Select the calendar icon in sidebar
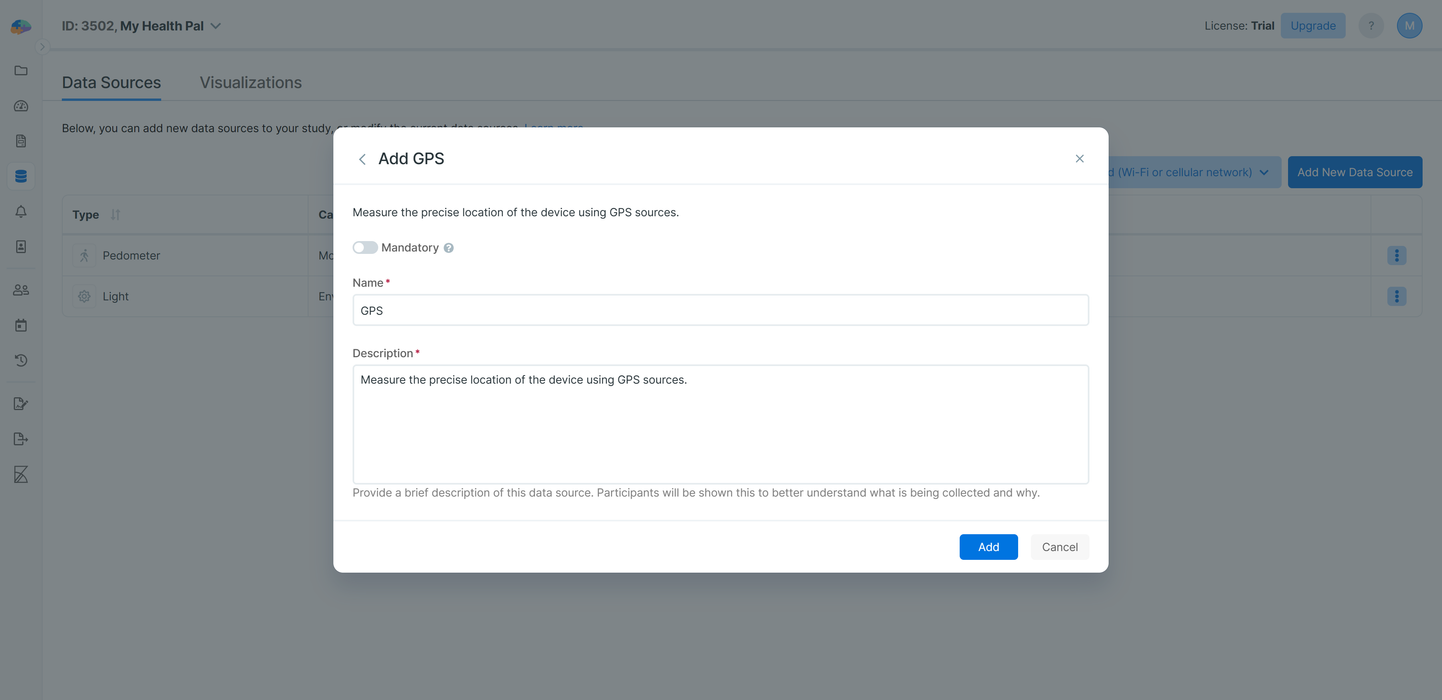Viewport: 1442px width, 700px height. point(20,324)
